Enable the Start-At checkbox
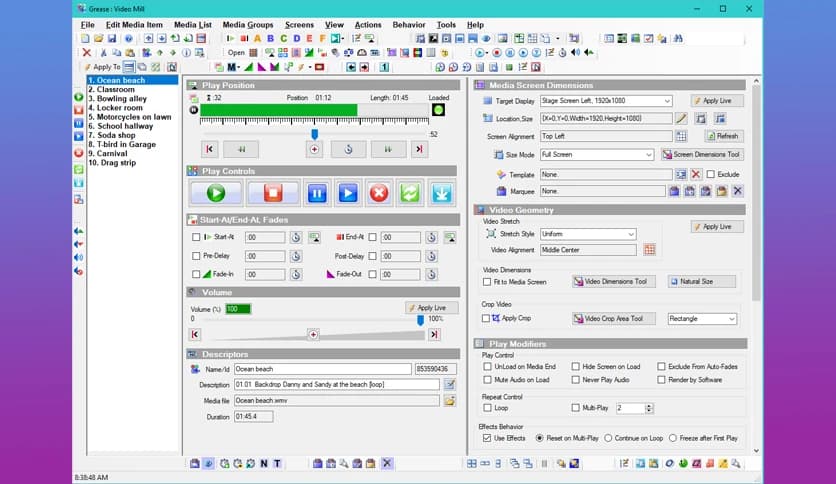 [x=196, y=237]
